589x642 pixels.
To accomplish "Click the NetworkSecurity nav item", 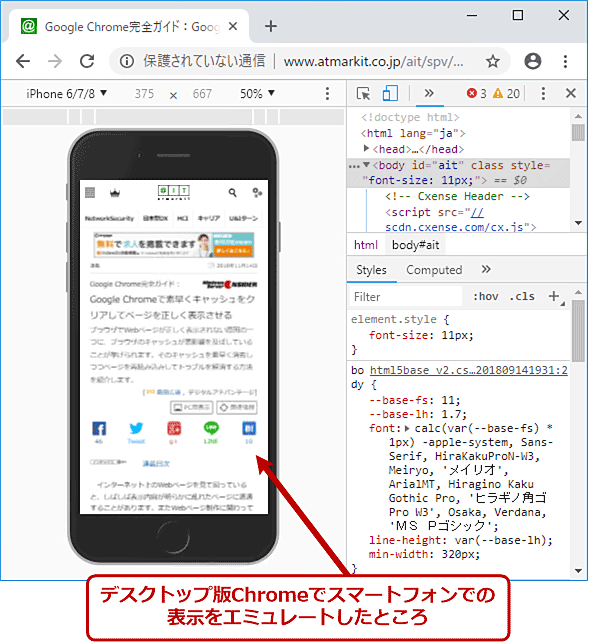I will (x=109, y=218).
